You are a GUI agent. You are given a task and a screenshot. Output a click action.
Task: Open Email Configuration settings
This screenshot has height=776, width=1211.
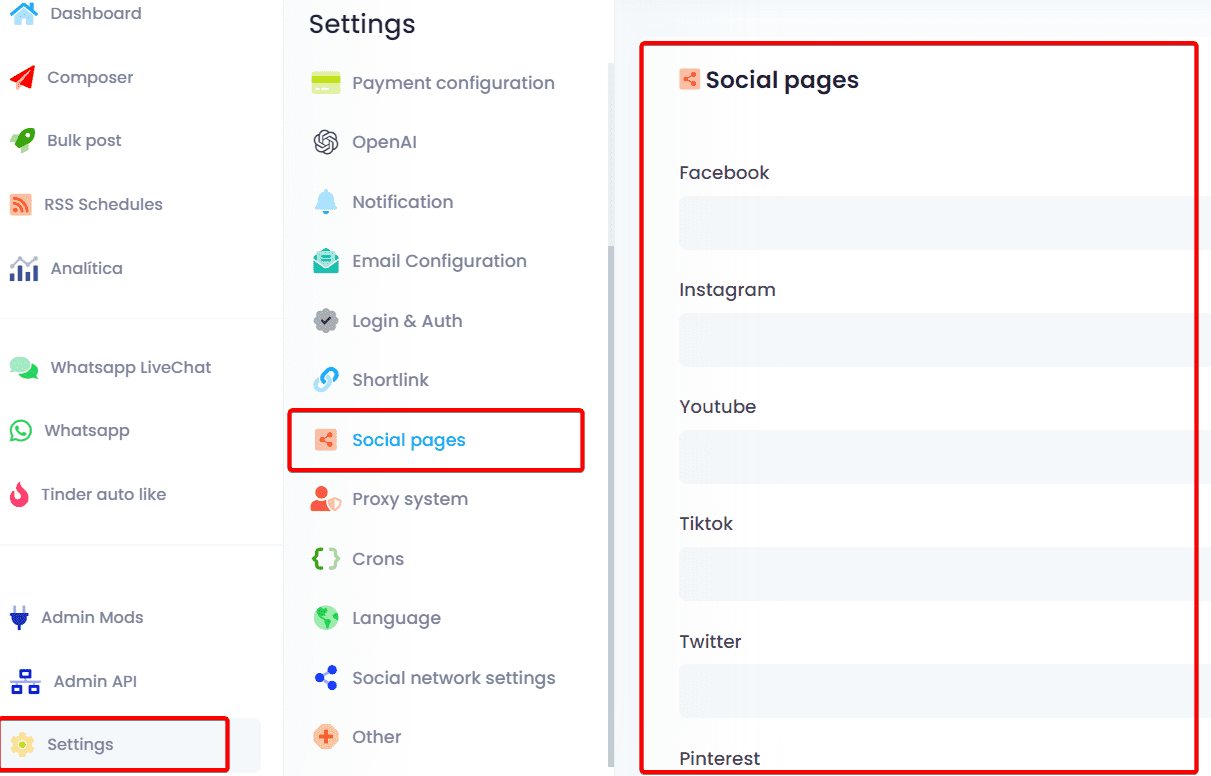click(x=439, y=261)
